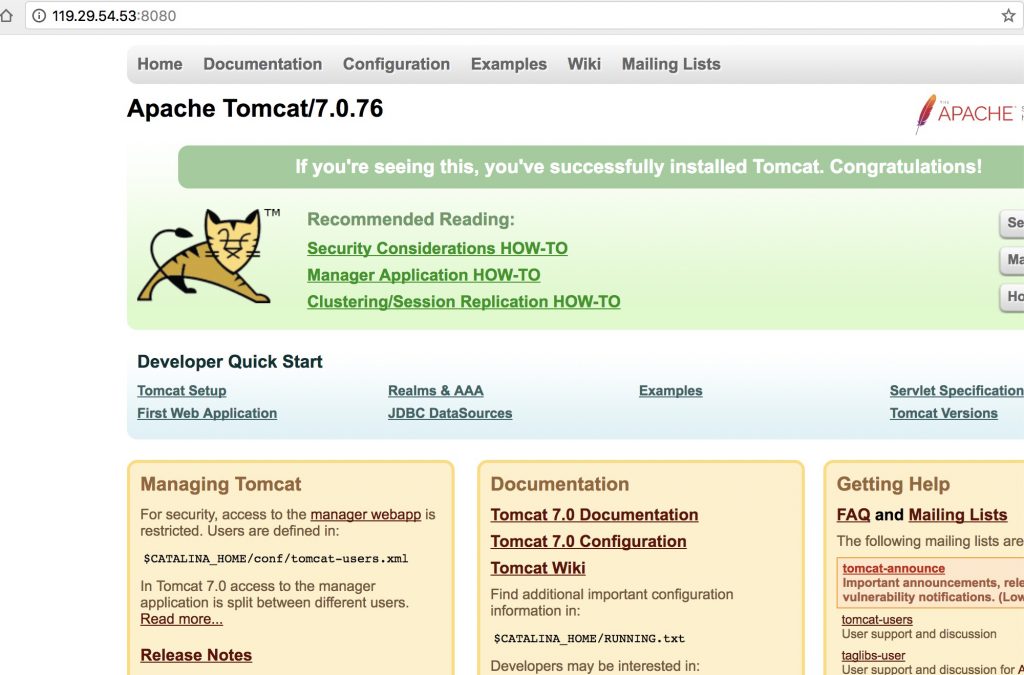
Task: Open Clustering/Session Replication HOW-TO link
Action: [463, 302]
